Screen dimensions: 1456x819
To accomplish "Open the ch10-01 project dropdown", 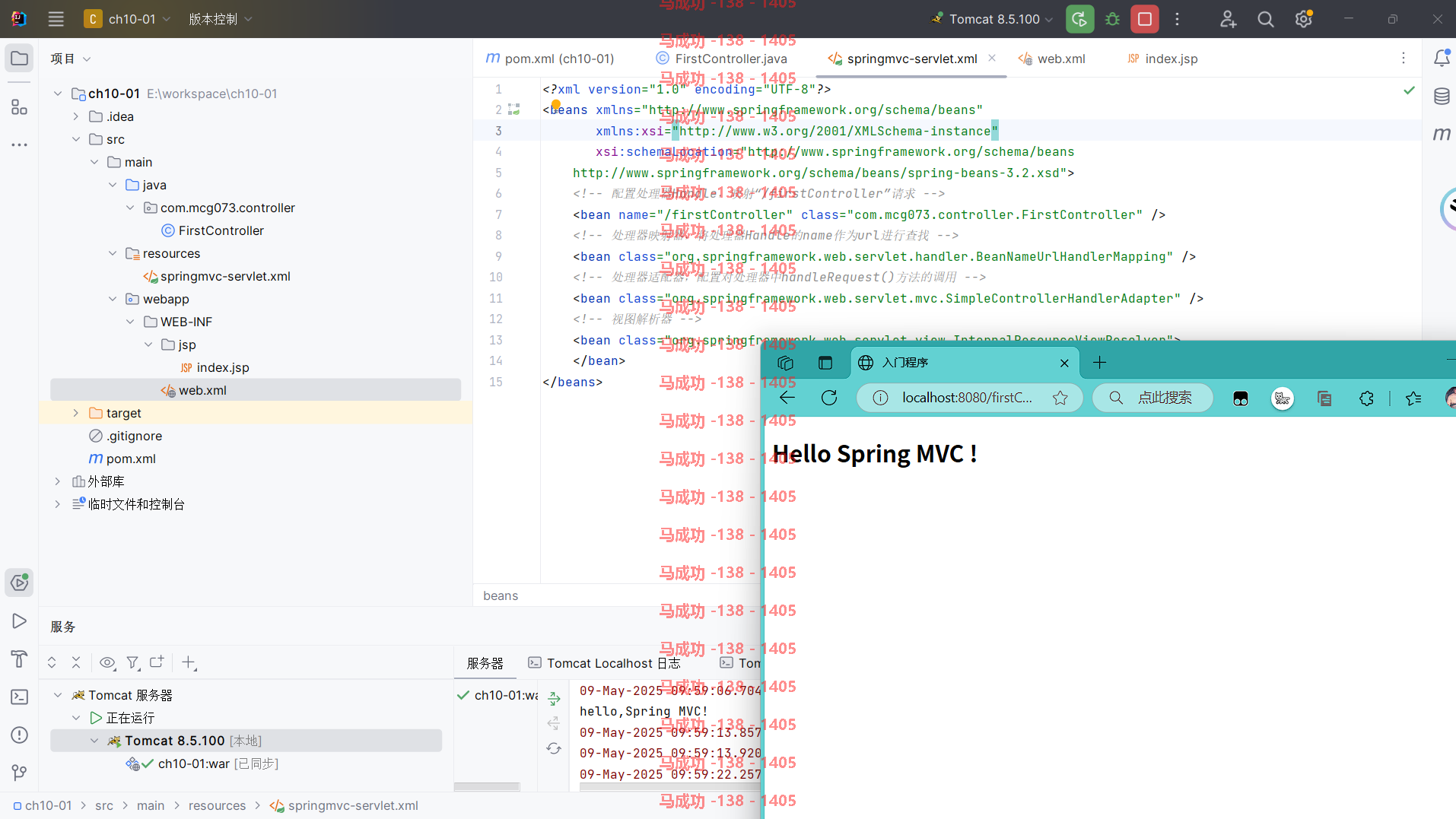I will [x=126, y=19].
